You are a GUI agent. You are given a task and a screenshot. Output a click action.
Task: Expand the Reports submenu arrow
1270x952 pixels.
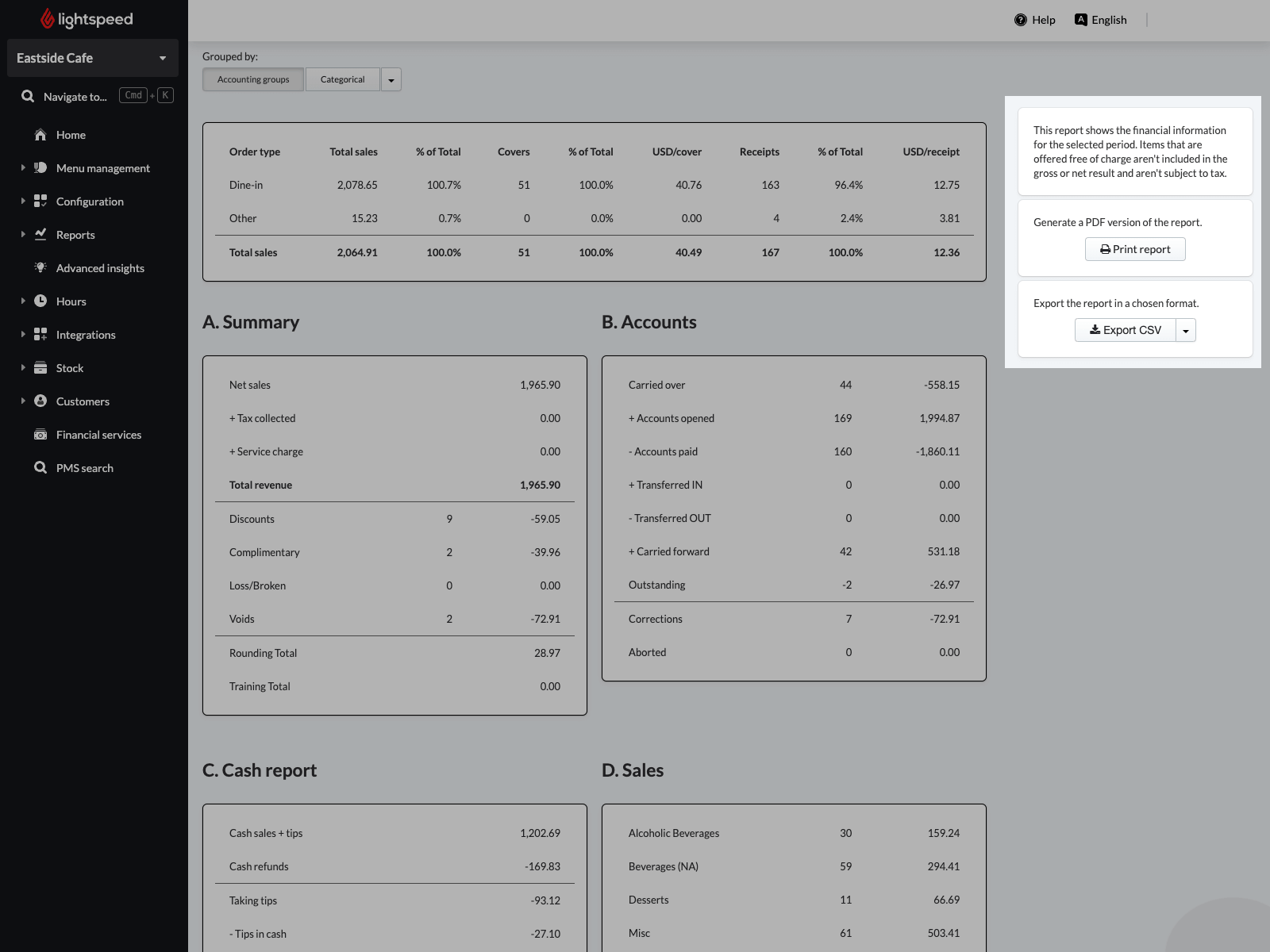[23, 235]
